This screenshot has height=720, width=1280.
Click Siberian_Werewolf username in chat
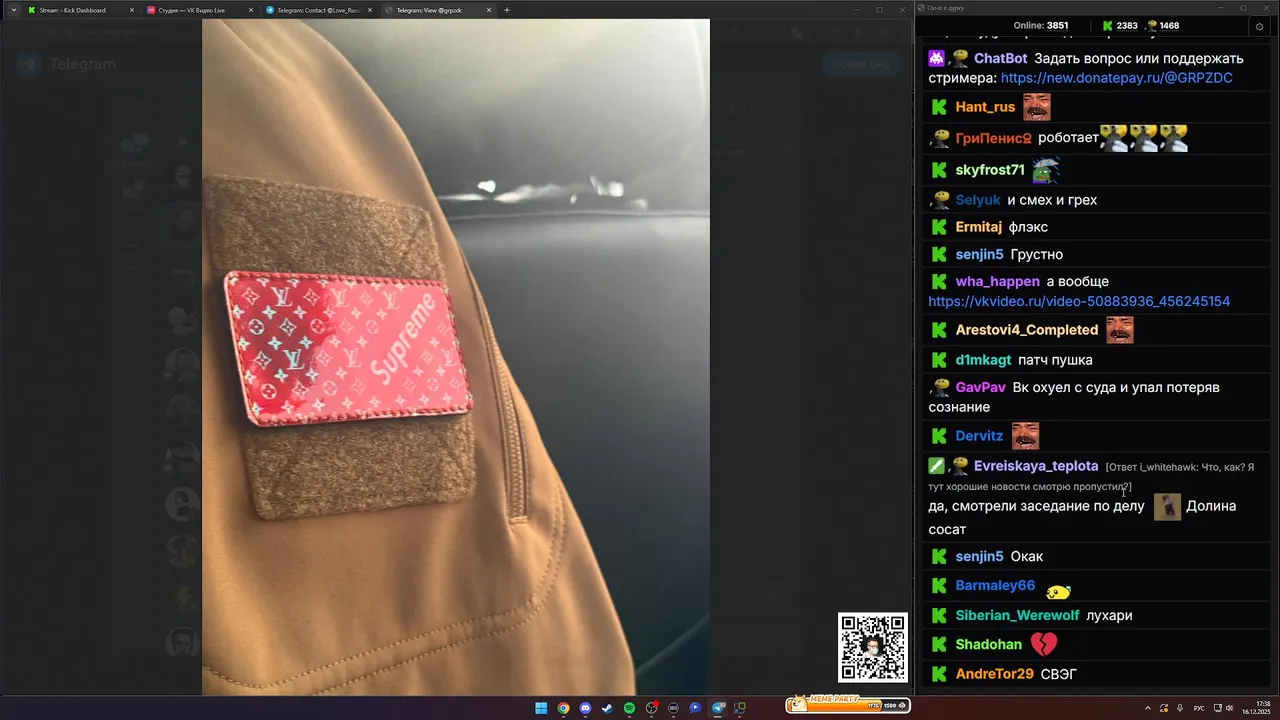[x=1017, y=616]
